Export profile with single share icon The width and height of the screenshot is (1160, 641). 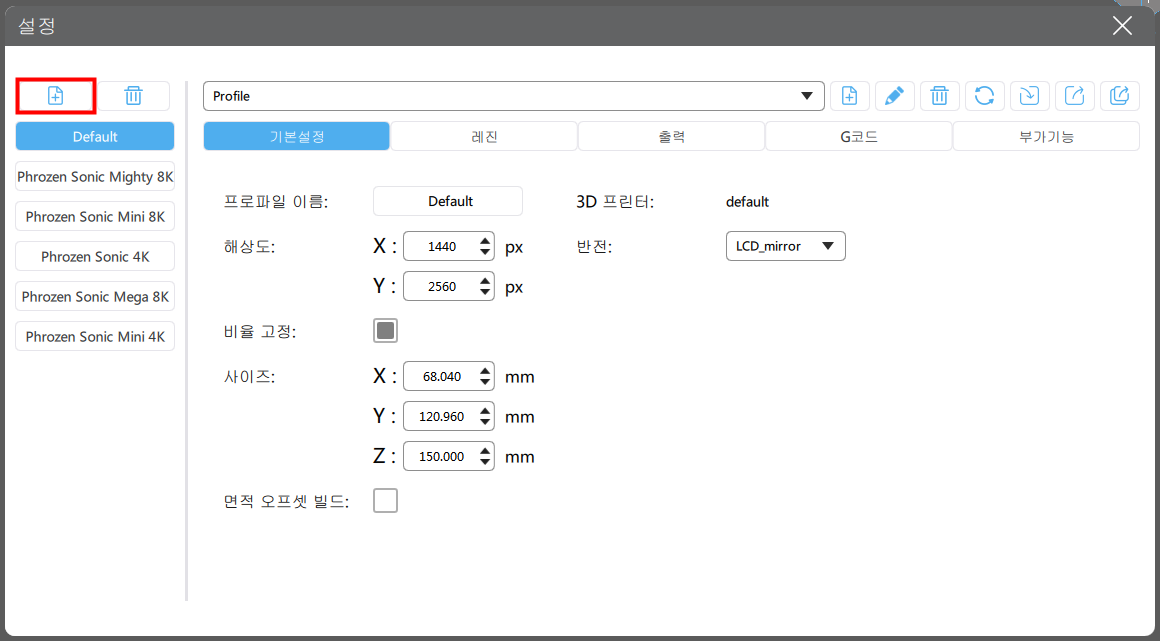pyautogui.click(x=1075, y=95)
